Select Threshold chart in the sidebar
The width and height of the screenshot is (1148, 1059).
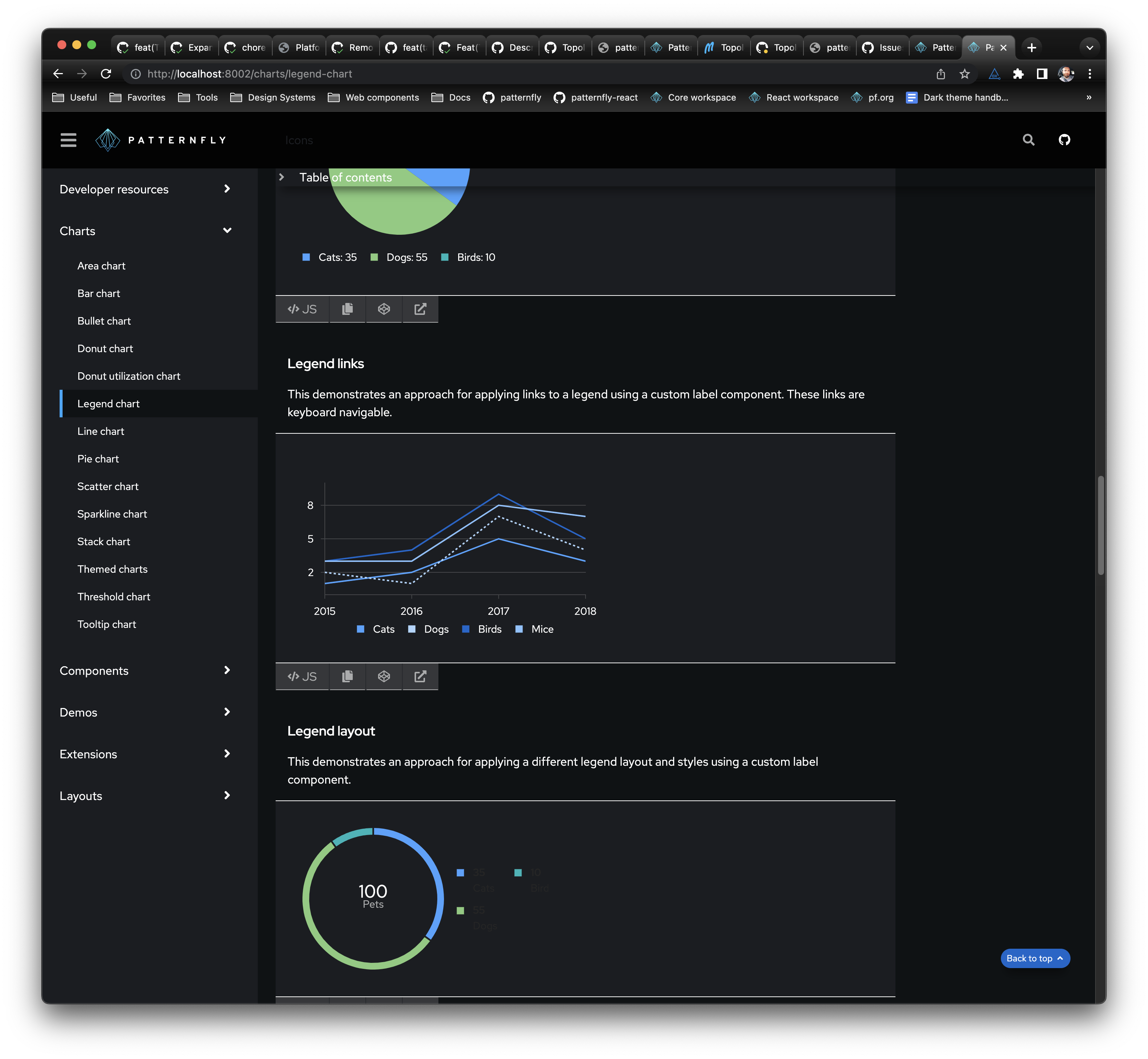114,597
